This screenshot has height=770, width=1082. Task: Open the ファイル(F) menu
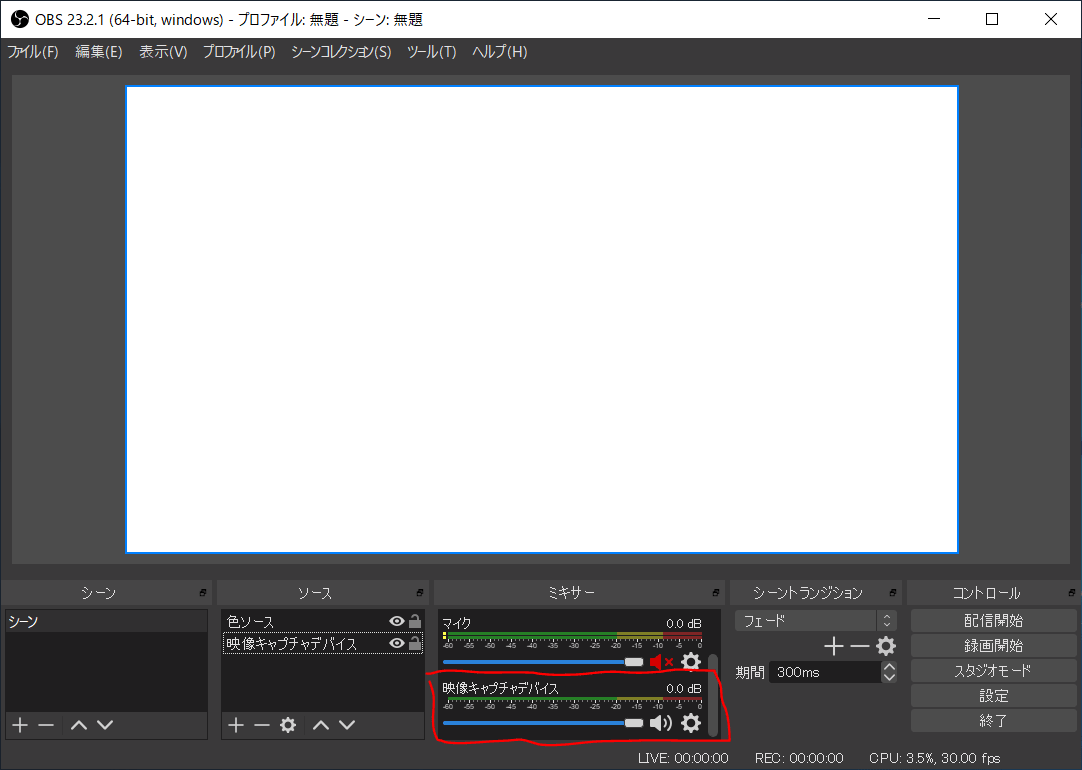point(33,52)
